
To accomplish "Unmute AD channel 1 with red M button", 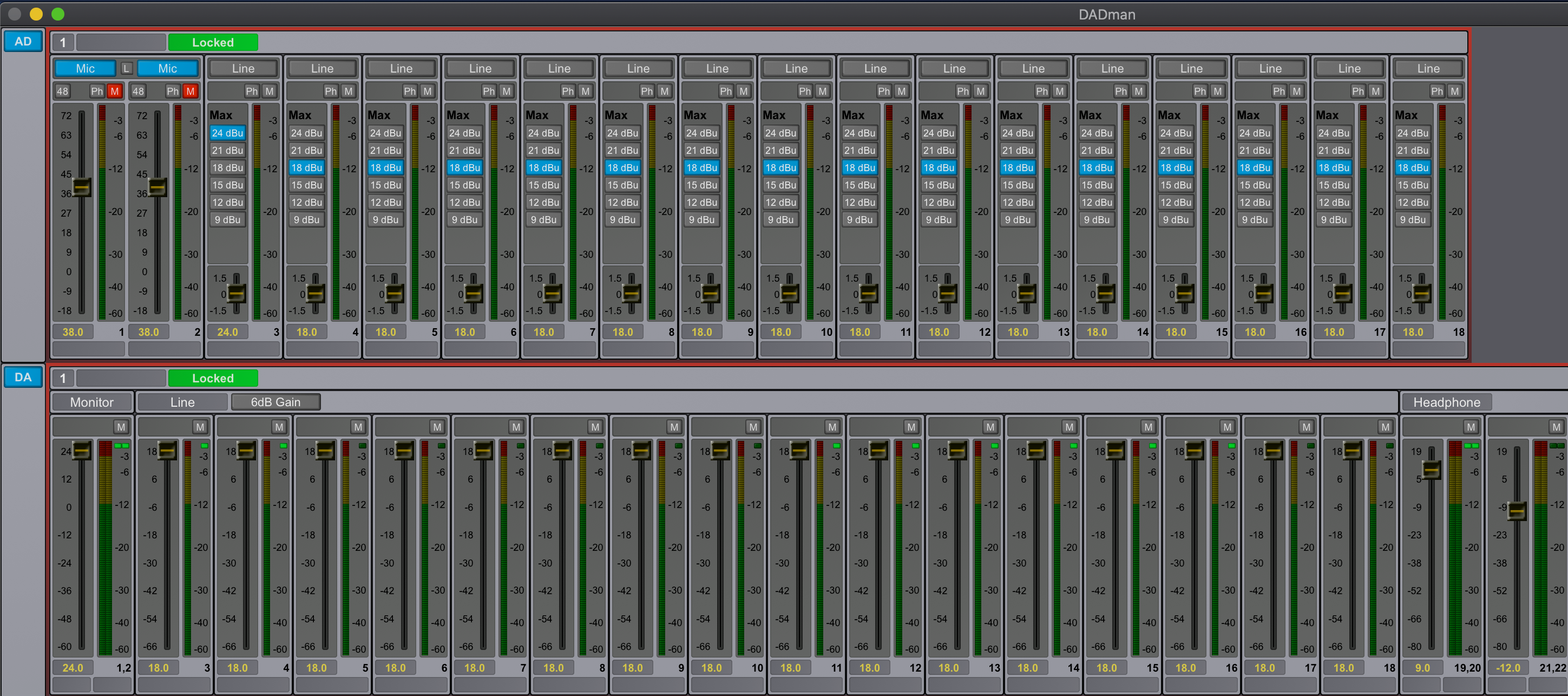I will coord(114,92).
